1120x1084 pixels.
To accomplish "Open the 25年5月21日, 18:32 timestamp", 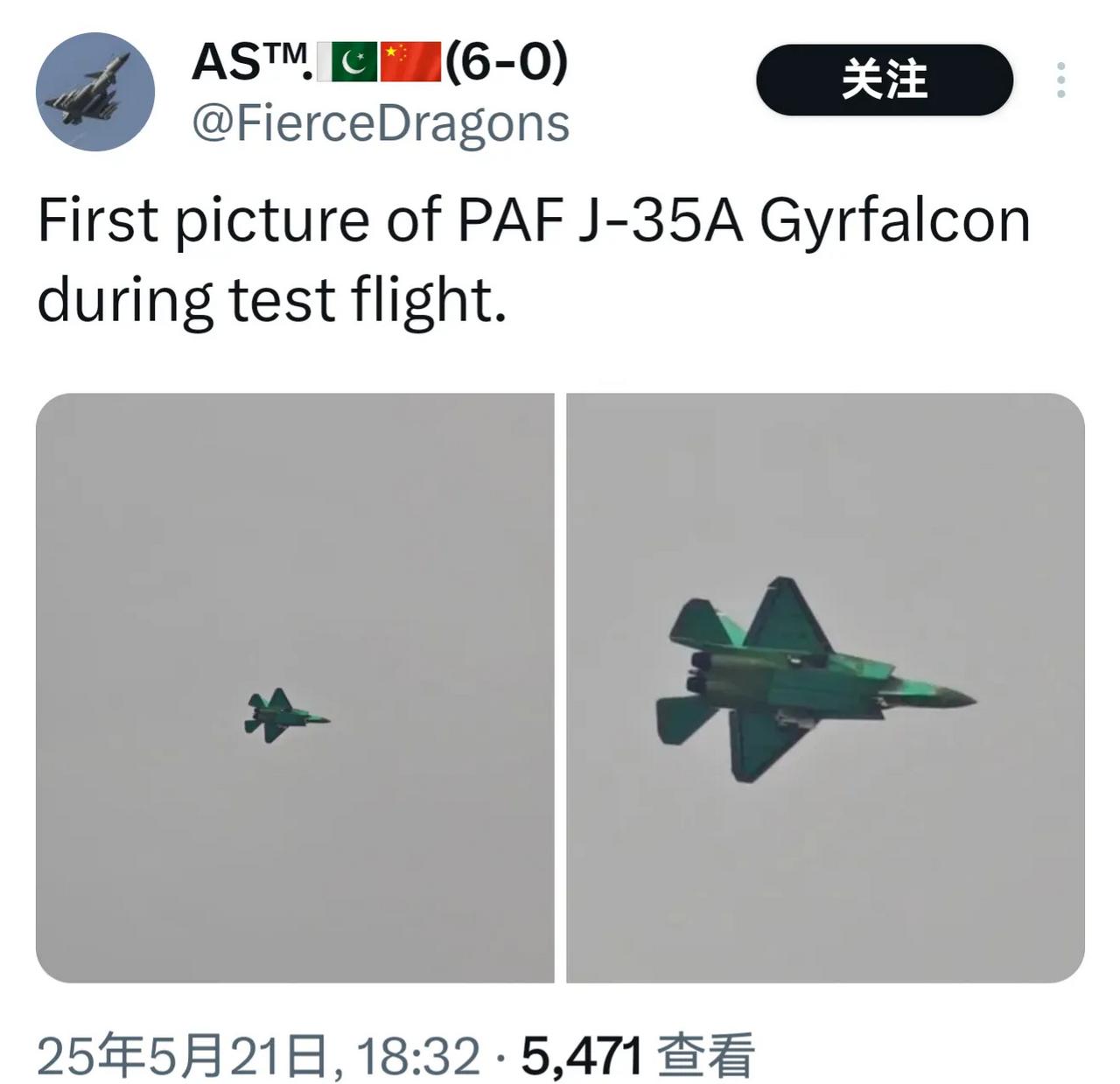I will click(259, 1055).
